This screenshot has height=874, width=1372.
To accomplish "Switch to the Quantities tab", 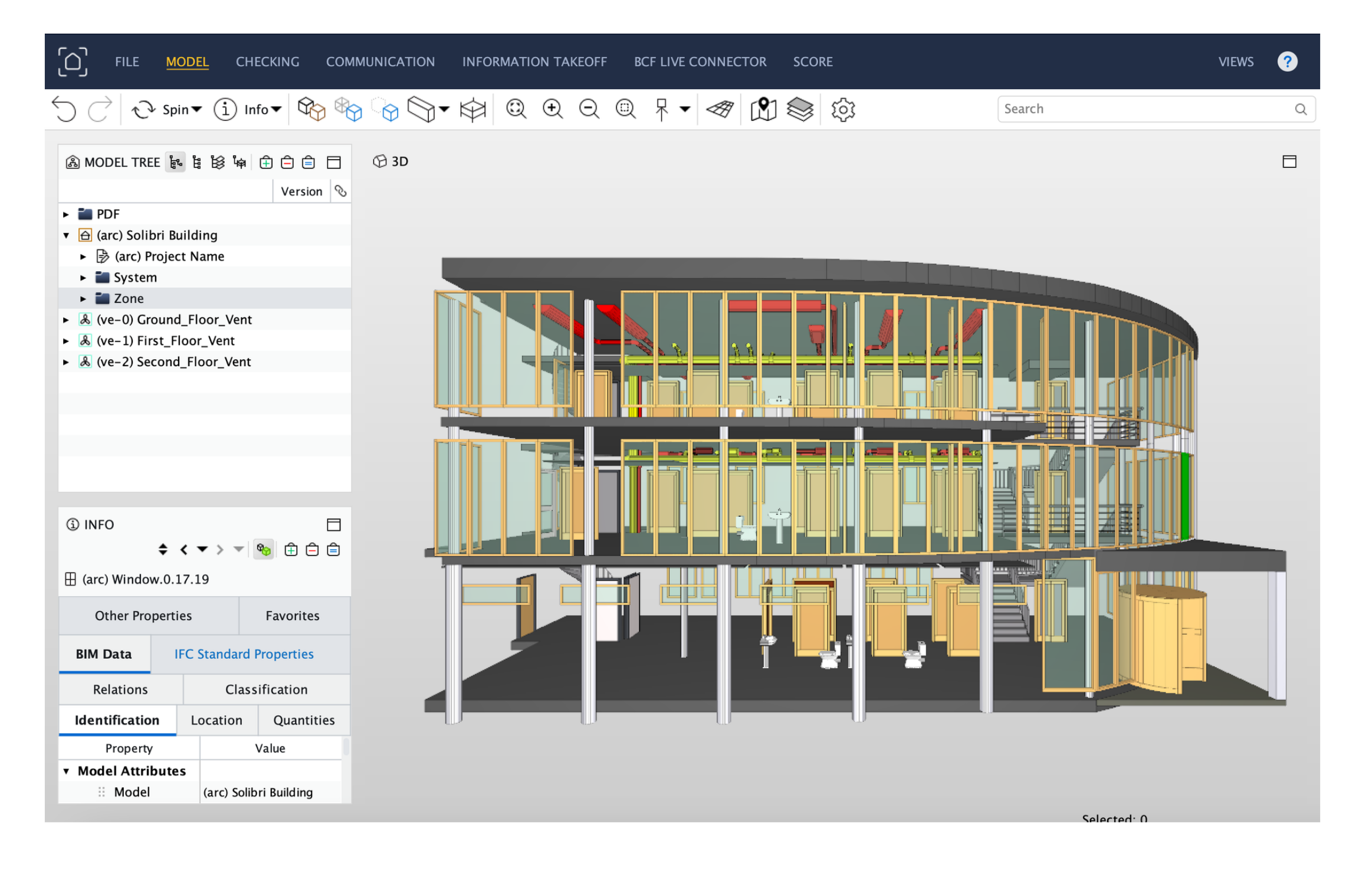I will click(x=303, y=720).
